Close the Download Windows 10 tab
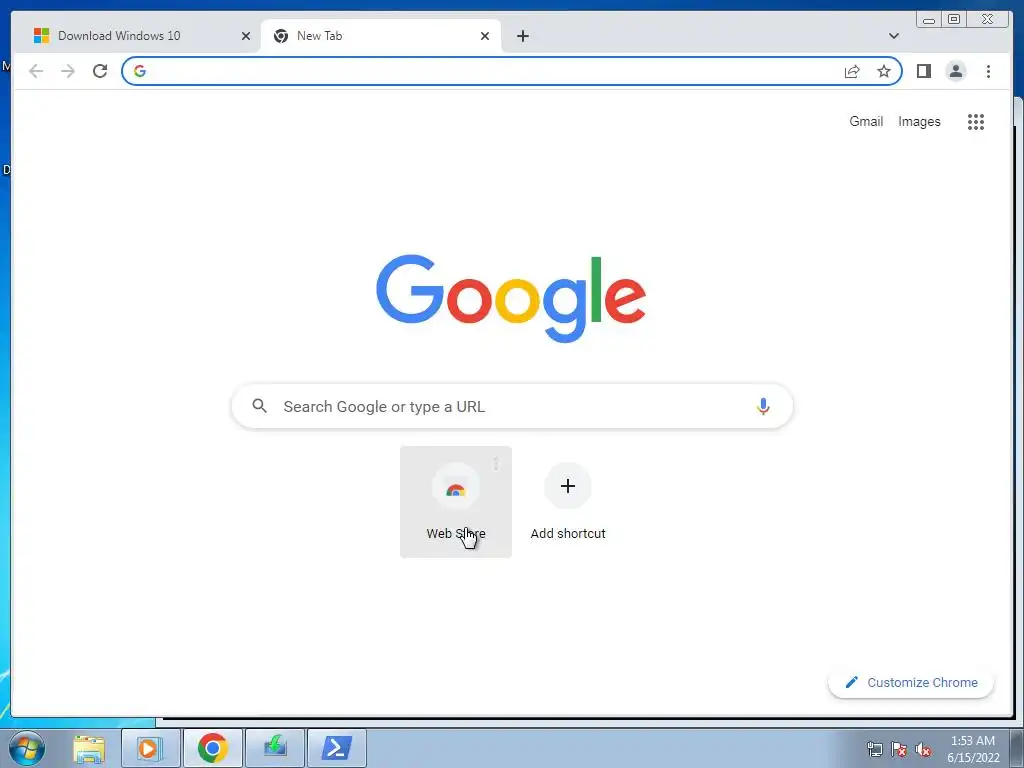Viewport: 1024px width, 768px height. pos(246,36)
